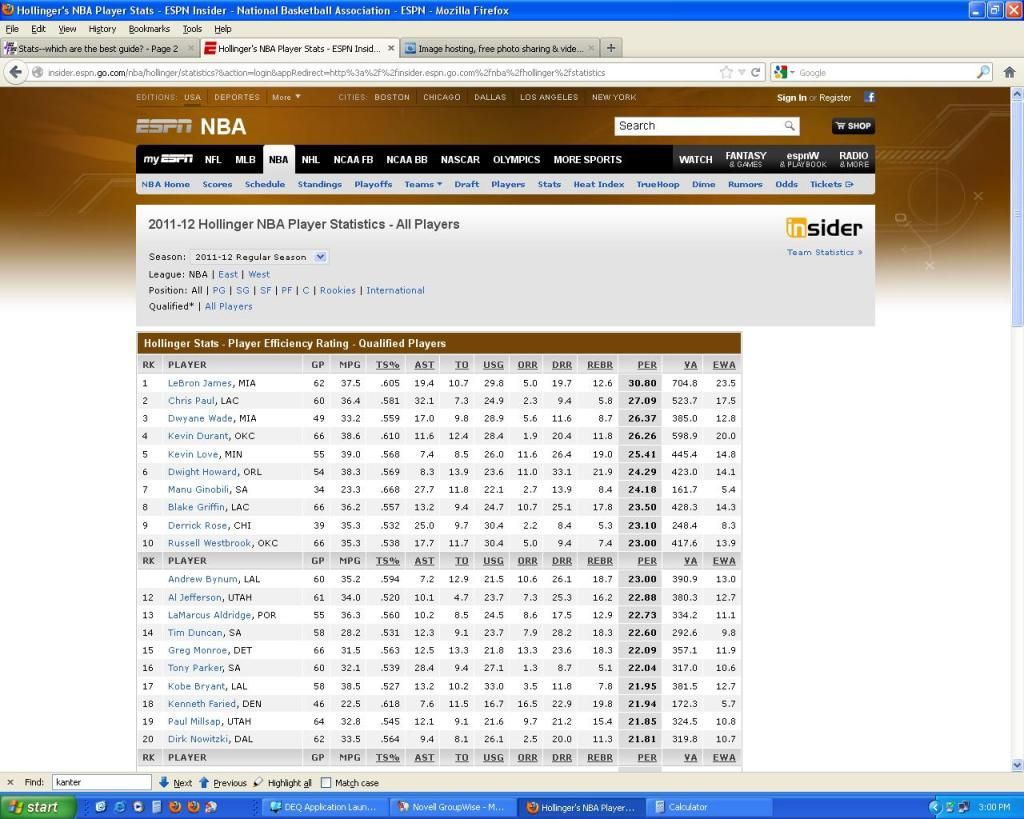Open the NFL section tab
The height and width of the screenshot is (819, 1024).
tap(213, 159)
